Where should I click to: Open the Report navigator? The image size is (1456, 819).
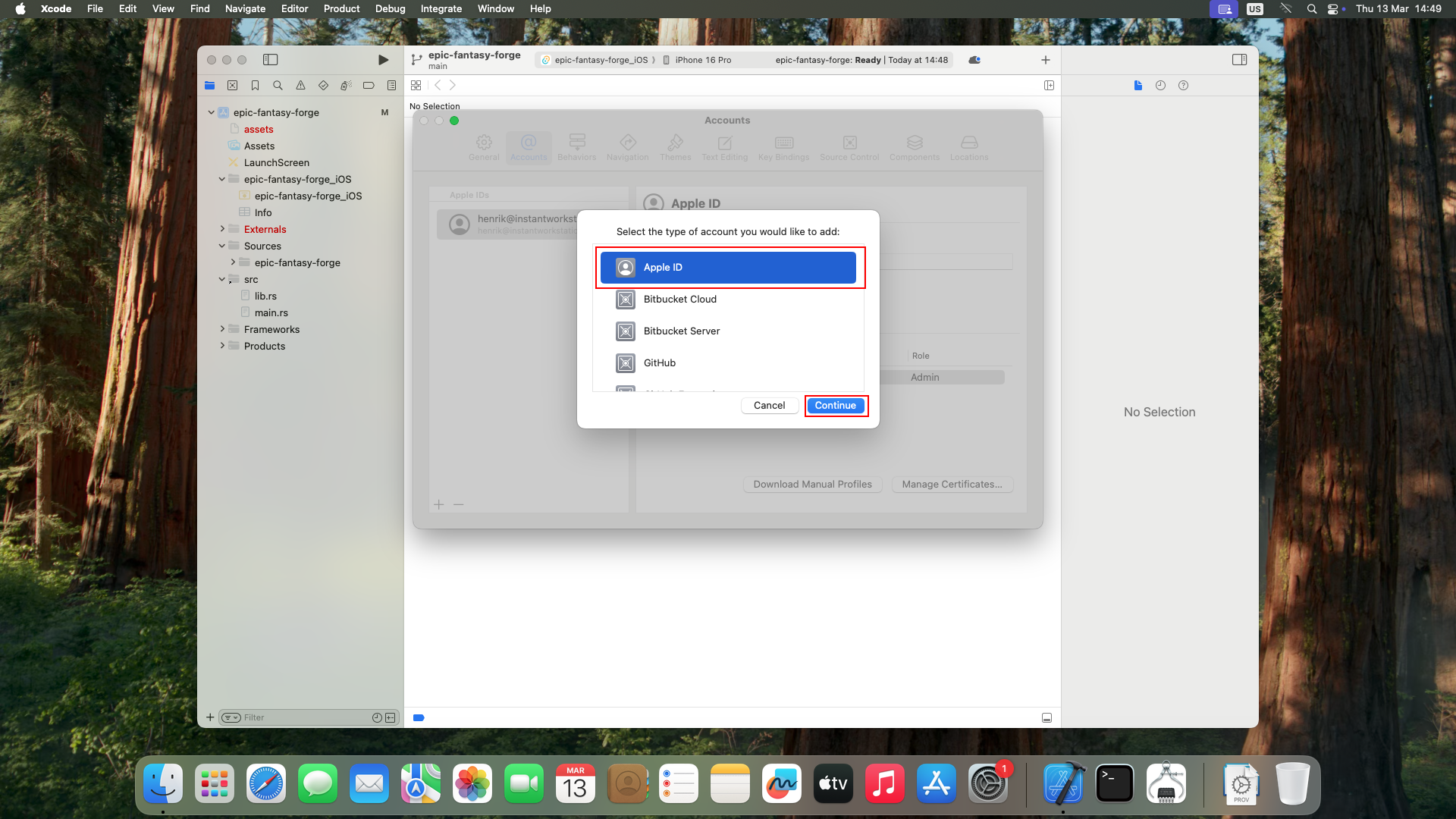[x=391, y=86]
